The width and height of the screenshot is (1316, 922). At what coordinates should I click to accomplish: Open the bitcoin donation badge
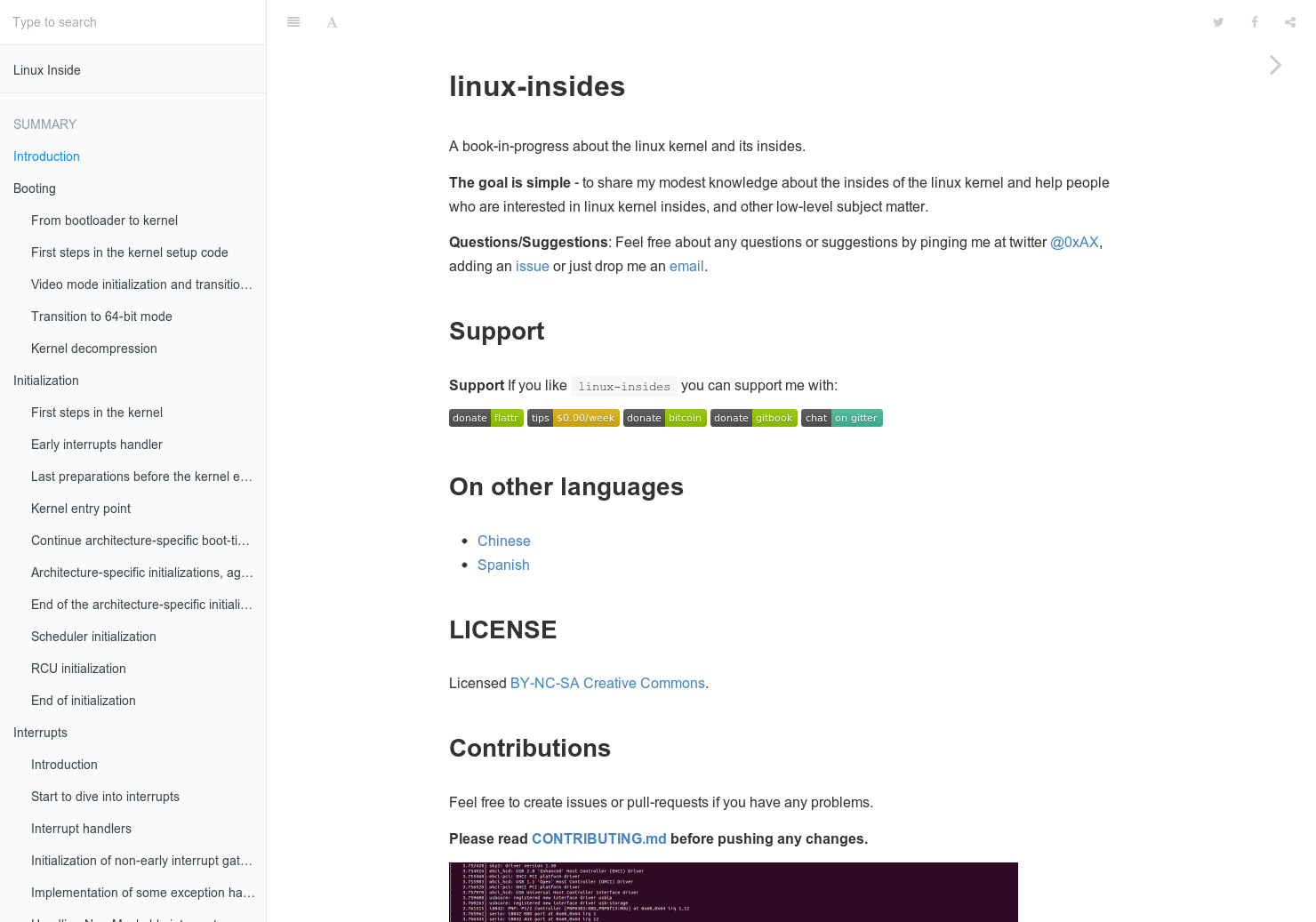tap(664, 417)
